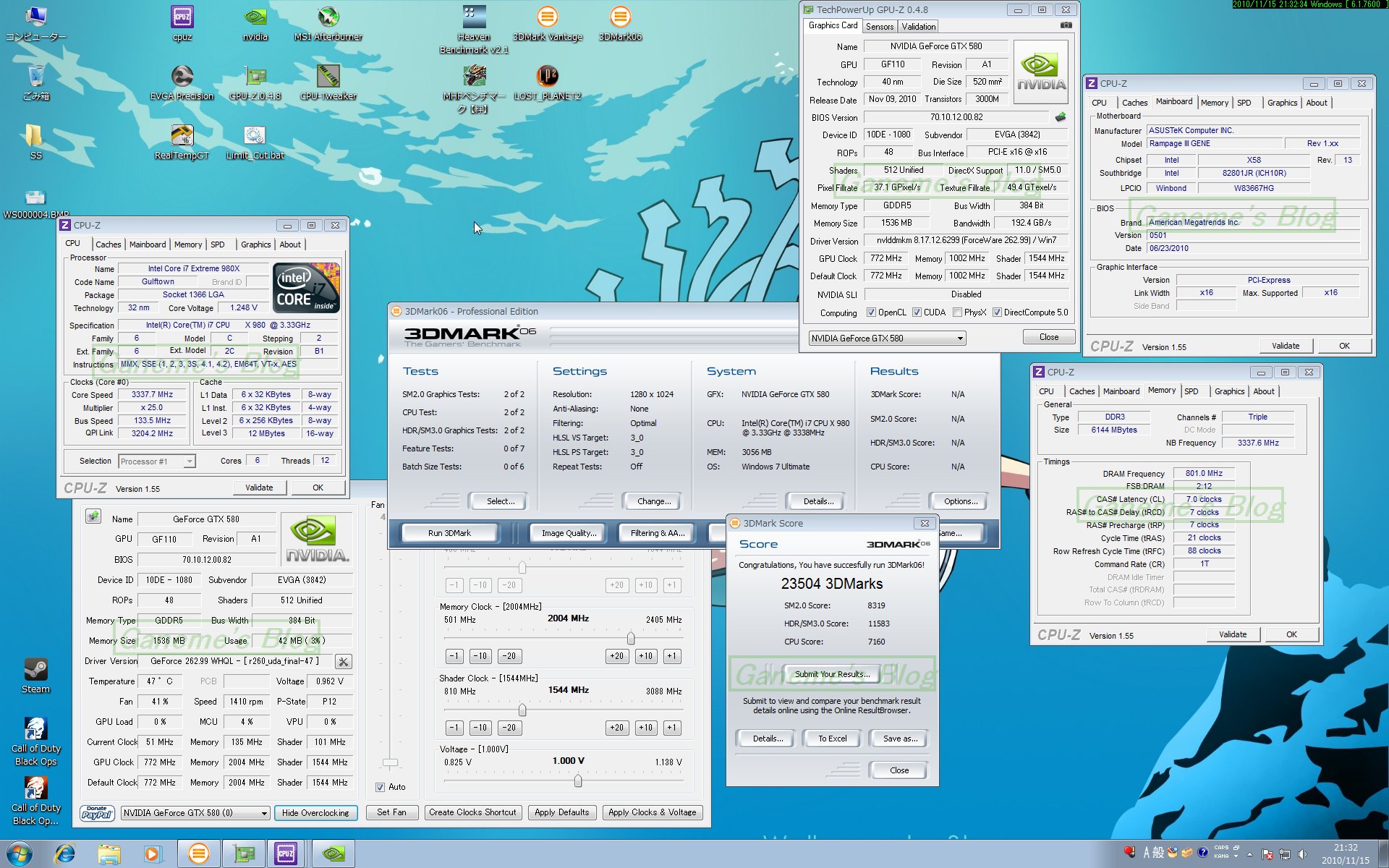Click Submit Your Results button
Screen dimensions: 1389x868
832,674
